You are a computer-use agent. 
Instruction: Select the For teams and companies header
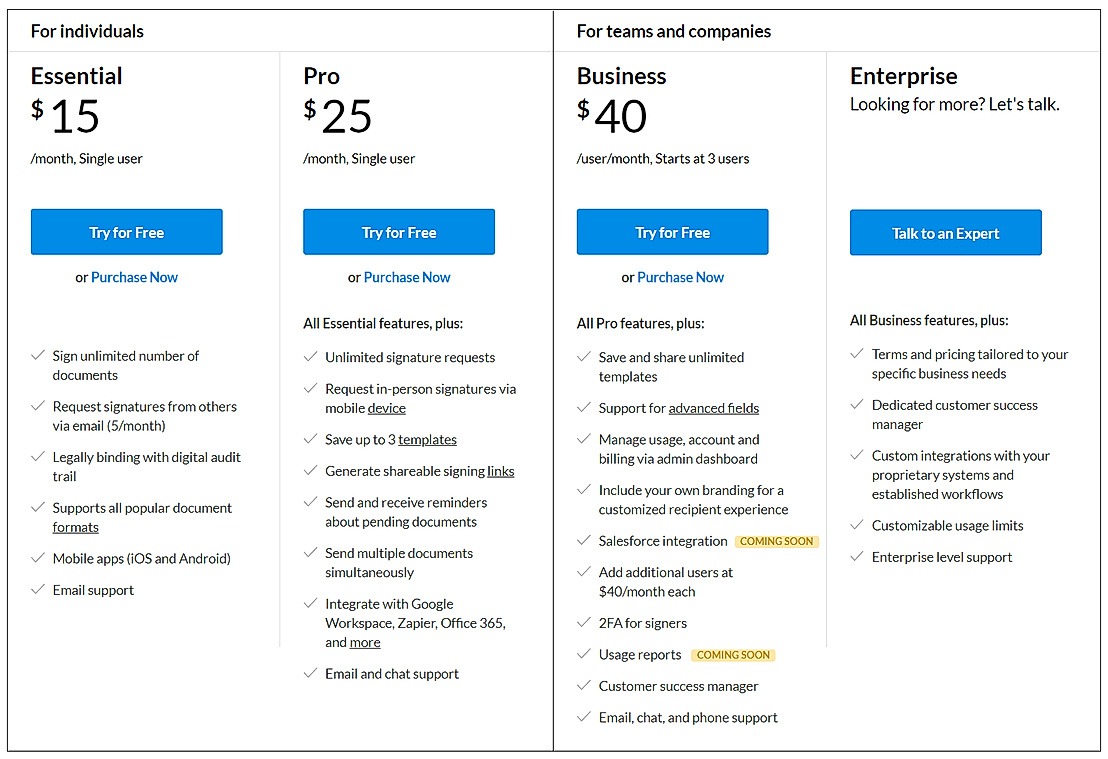pos(672,31)
